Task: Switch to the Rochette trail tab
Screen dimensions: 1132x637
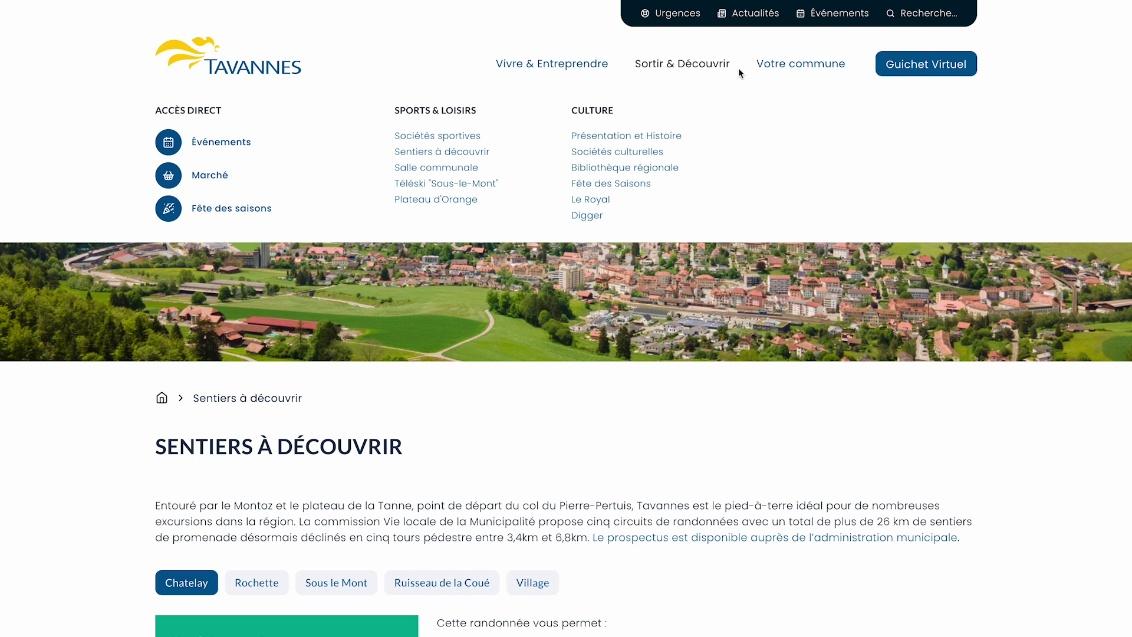Action: [257, 583]
